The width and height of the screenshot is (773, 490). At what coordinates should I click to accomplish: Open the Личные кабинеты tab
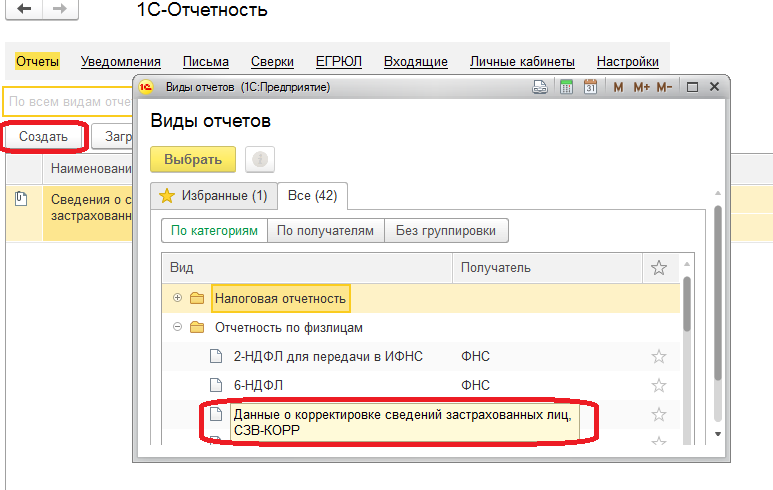pyautogui.click(x=522, y=62)
